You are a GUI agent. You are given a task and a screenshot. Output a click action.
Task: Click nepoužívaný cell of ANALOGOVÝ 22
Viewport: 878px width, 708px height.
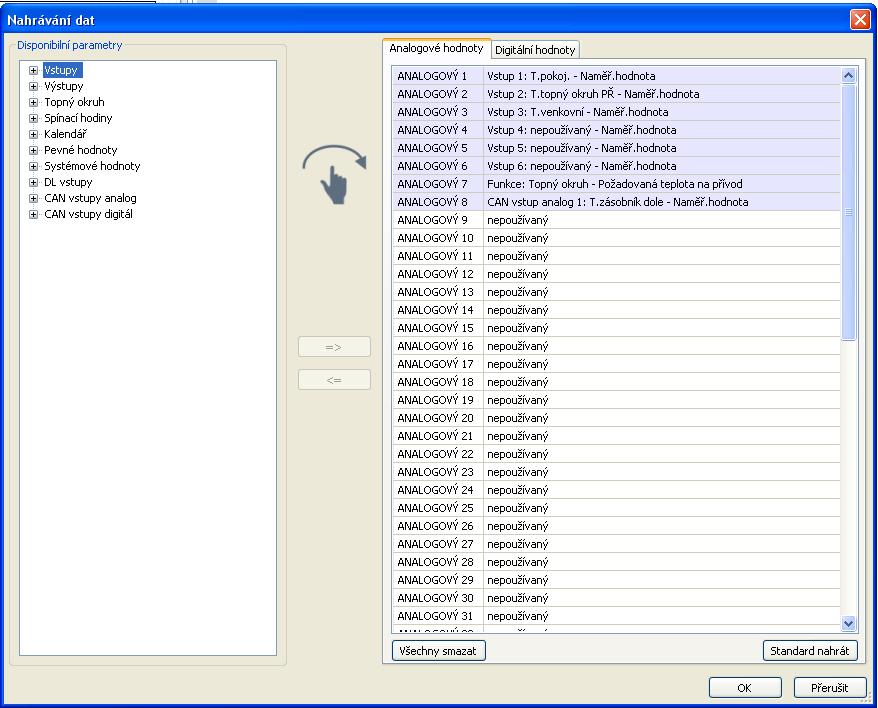[662, 454]
